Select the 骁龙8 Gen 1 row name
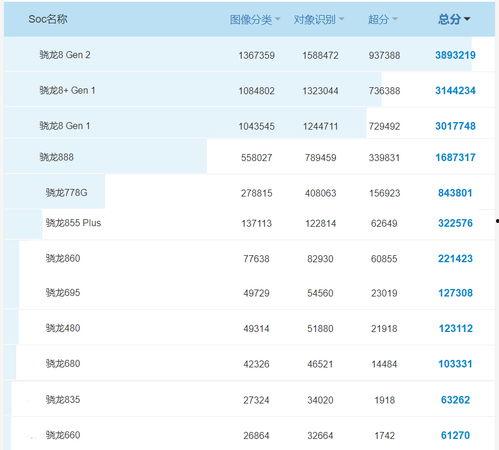Screen dimensions: 499x450 point(65,126)
